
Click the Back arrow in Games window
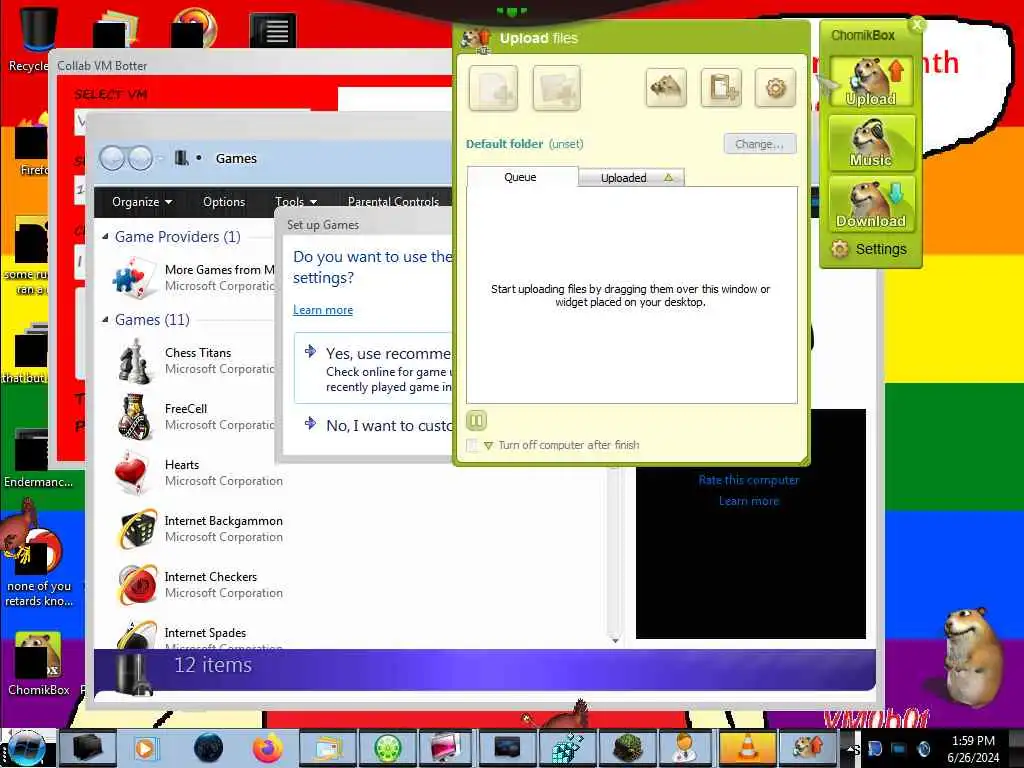click(112, 158)
